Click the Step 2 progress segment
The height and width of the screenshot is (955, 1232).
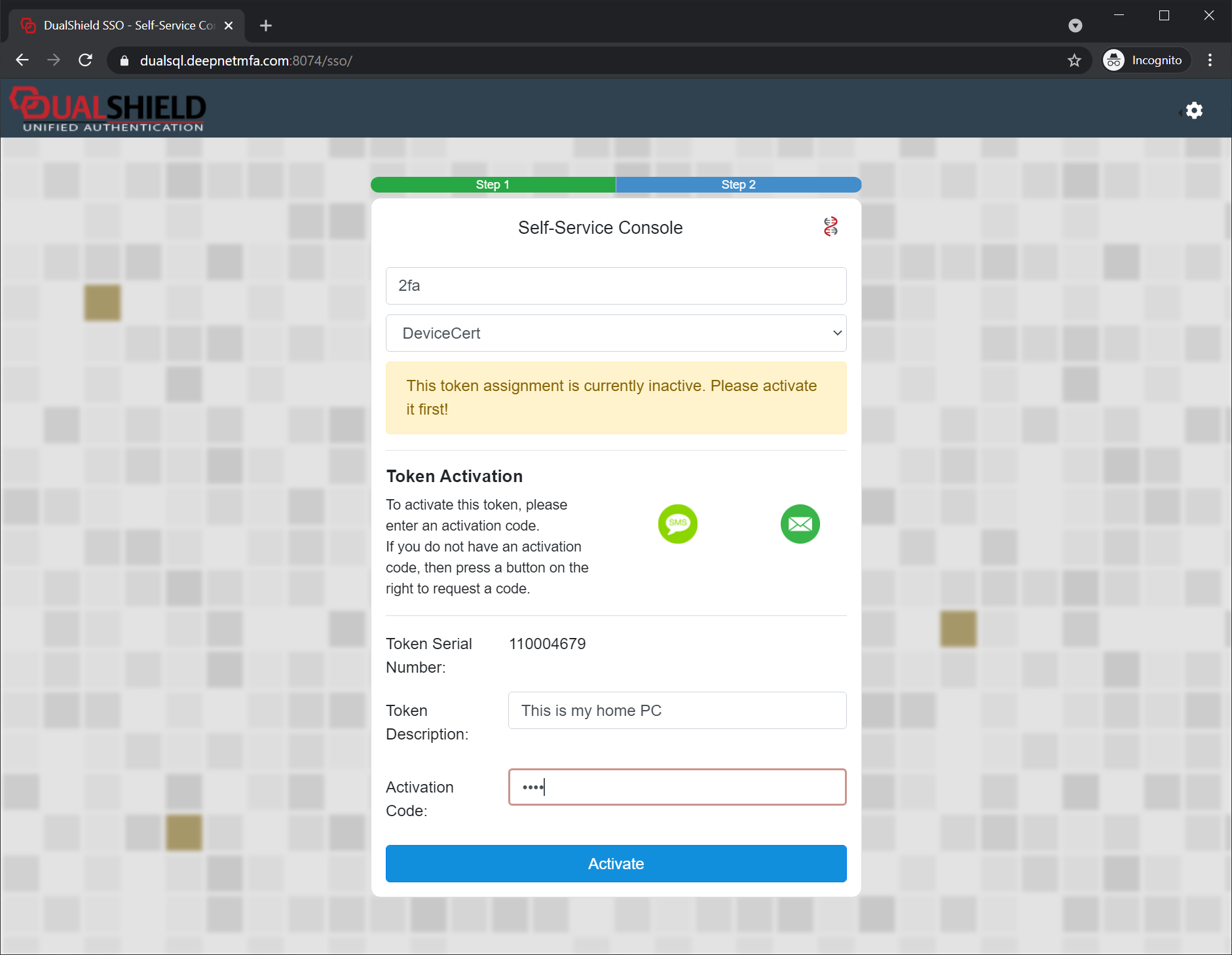[738, 185]
